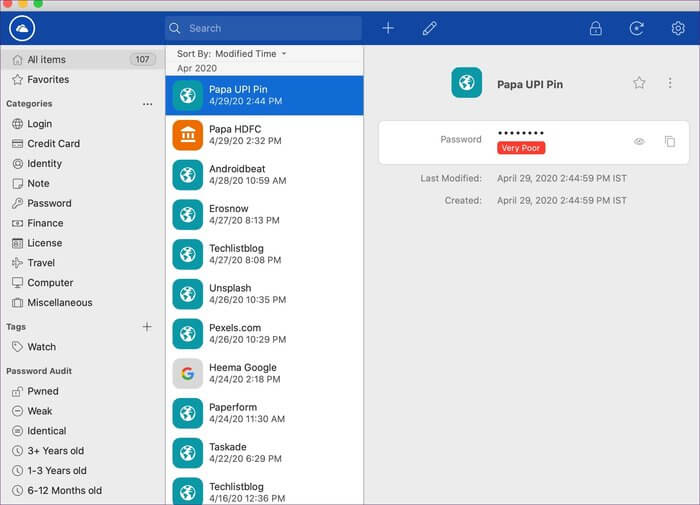Select Erosnow list item
This screenshot has height=505, width=700.
tap(264, 214)
